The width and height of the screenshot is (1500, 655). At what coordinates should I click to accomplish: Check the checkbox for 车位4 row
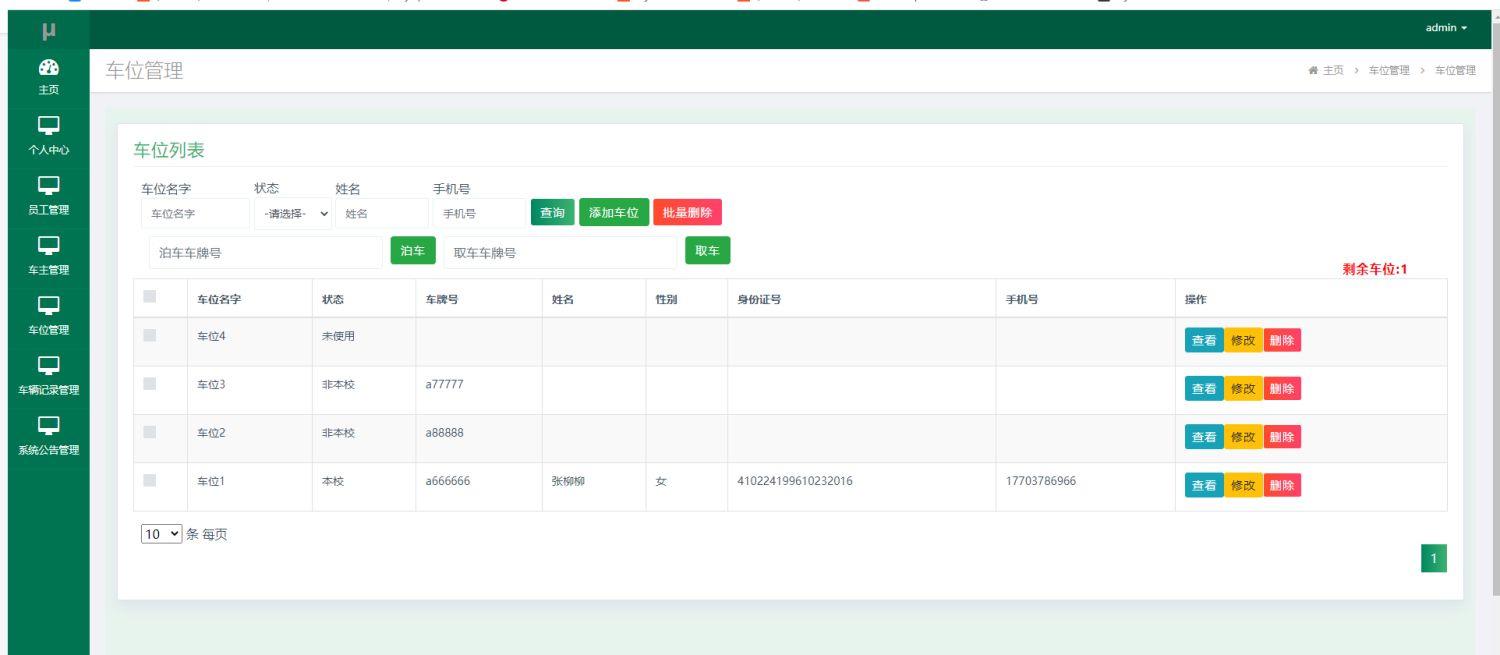(x=150, y=336)
